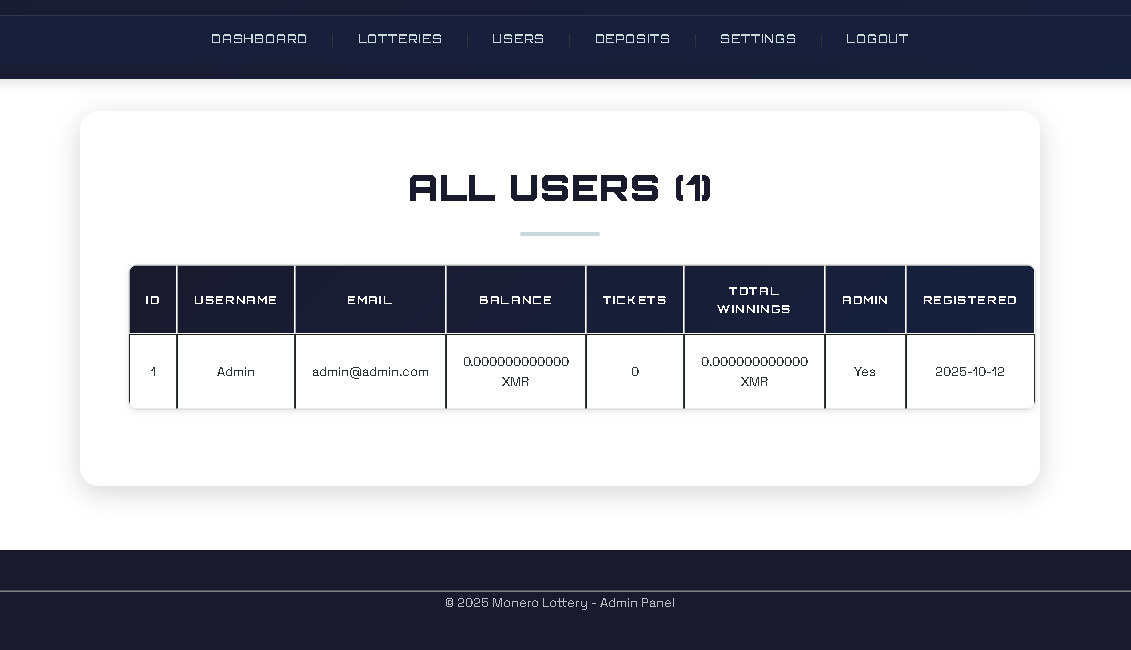Click the Tickets column header
Viewport: 1131px width, 650px height.
[635, 300]
